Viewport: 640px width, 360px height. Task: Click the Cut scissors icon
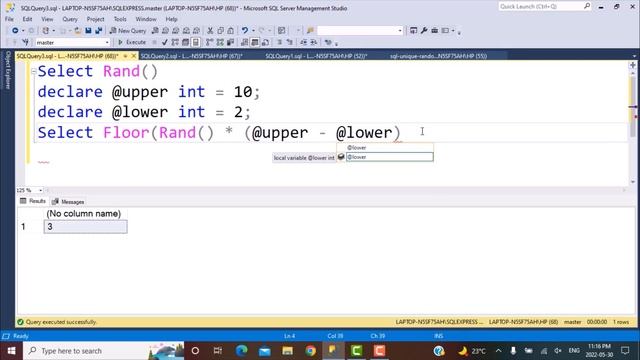(x=210, y=31)
